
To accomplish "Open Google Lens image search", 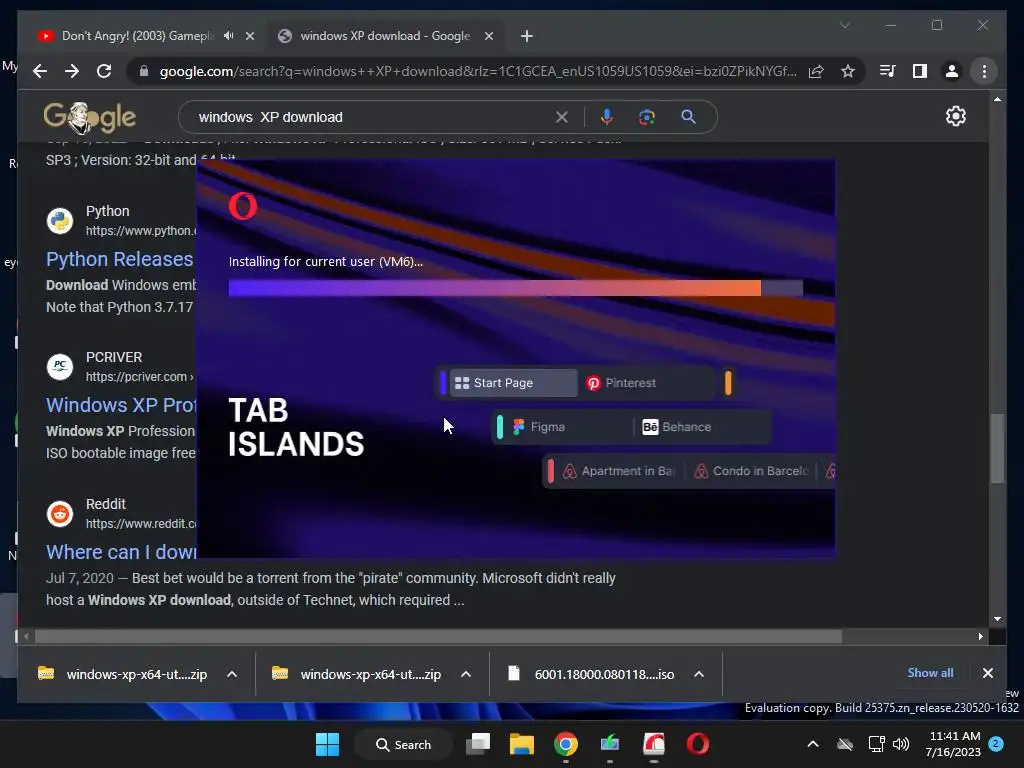I will (x=647, y=117).
